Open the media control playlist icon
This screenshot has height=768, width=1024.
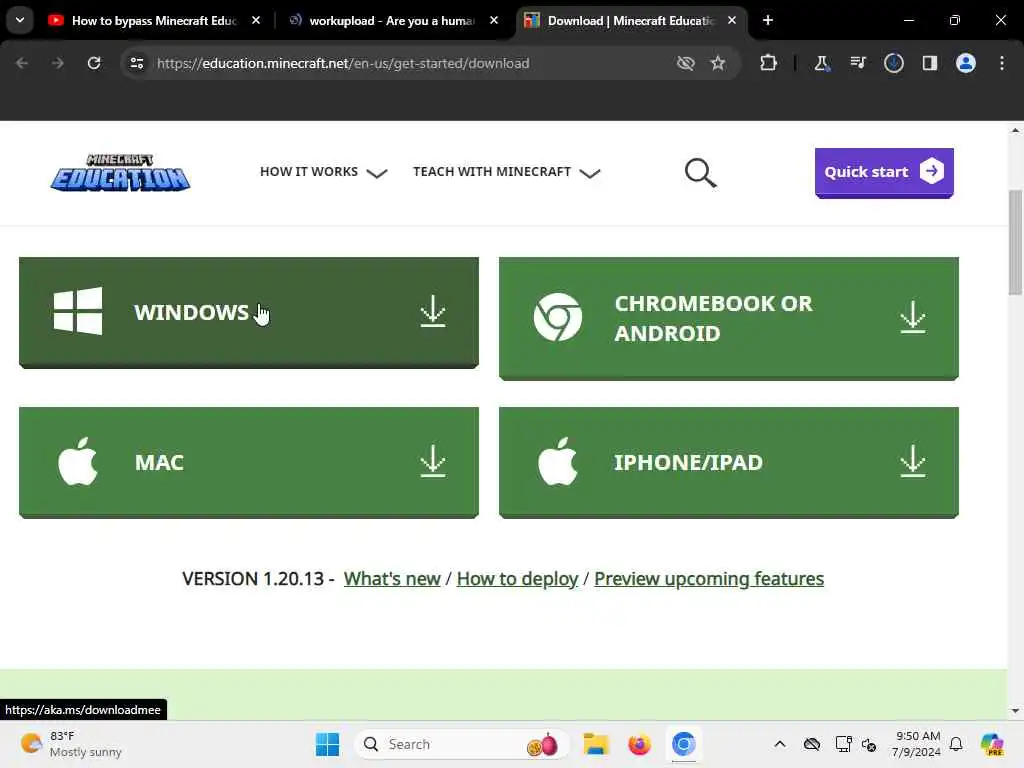(857, 63)
